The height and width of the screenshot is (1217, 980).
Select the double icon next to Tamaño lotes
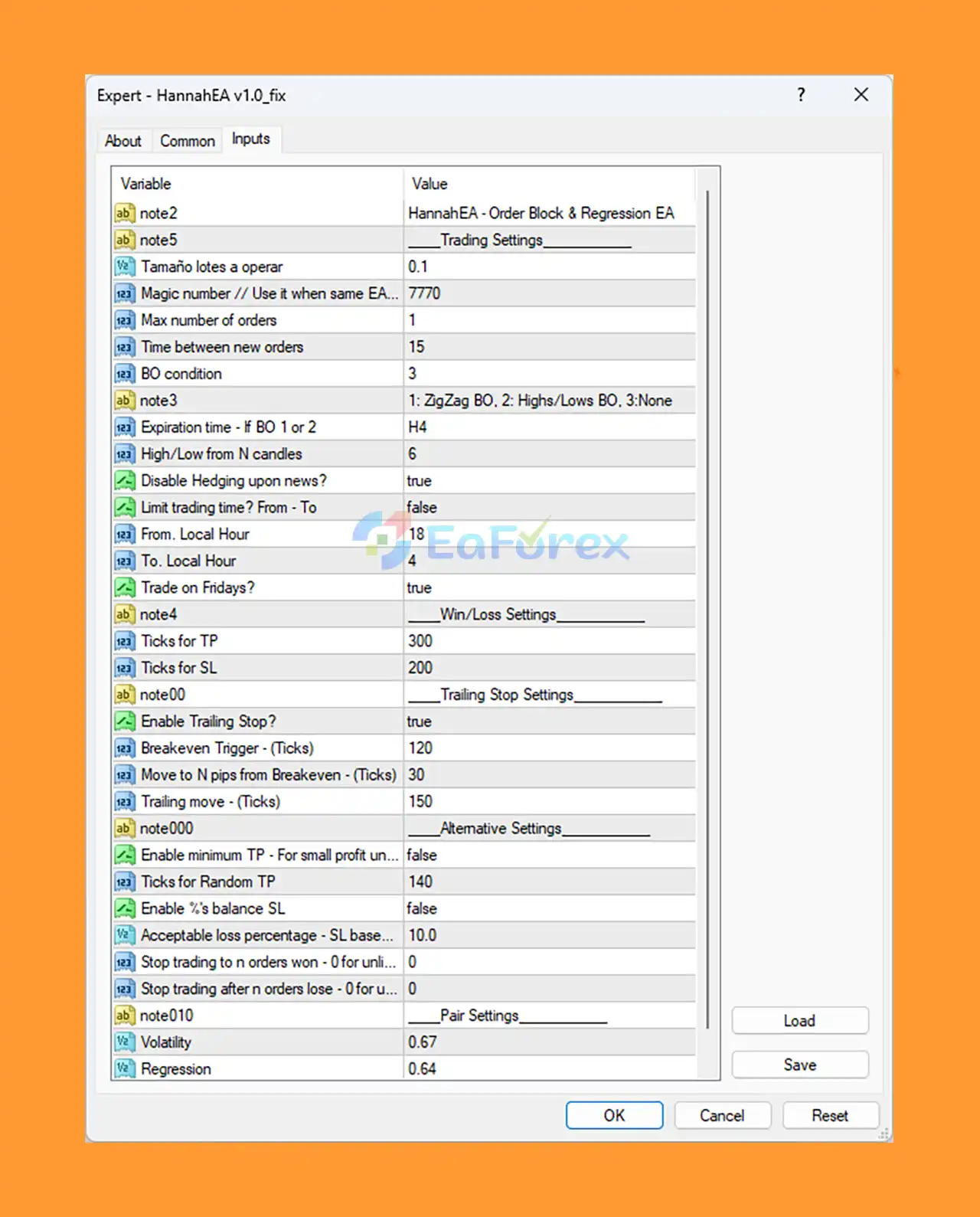click(x=124, y=267)
